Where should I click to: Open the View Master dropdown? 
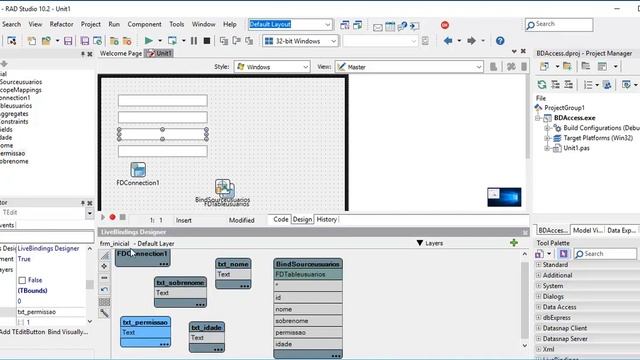[x=479, y=67]
